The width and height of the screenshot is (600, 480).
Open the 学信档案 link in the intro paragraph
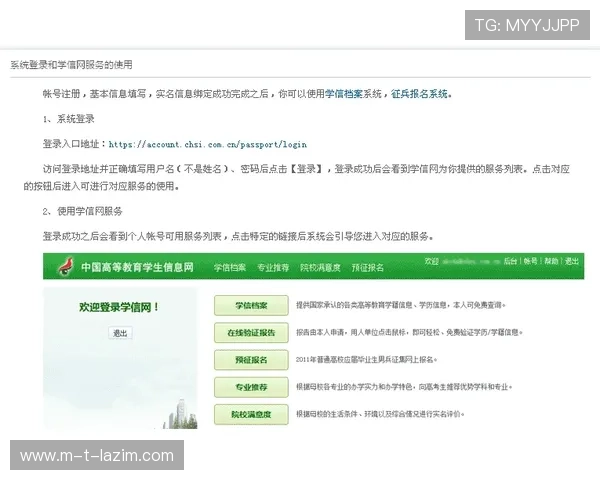(x=344, y=94)
